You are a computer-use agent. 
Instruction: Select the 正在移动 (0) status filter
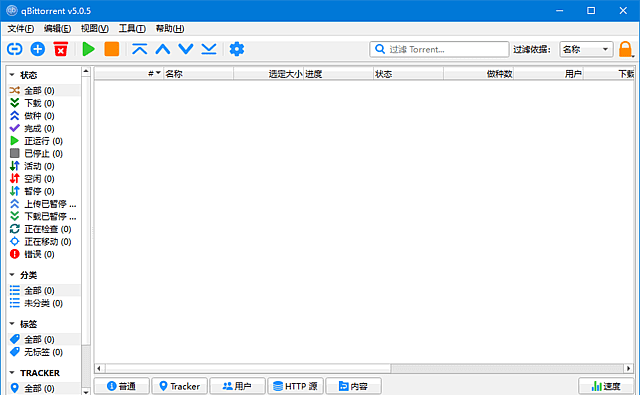pos(44,242)
